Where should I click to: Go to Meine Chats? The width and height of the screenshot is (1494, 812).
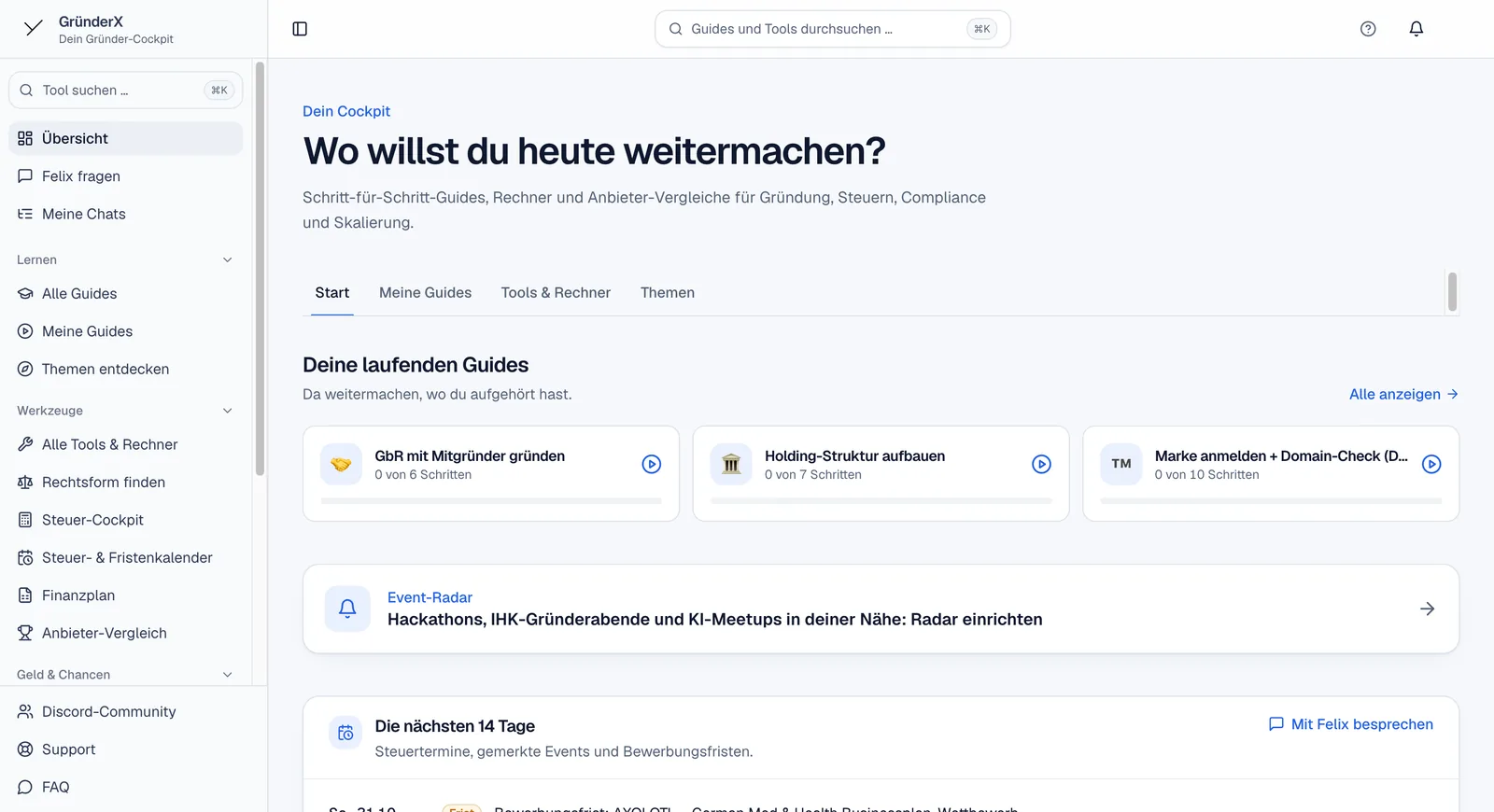pos(126,214)
